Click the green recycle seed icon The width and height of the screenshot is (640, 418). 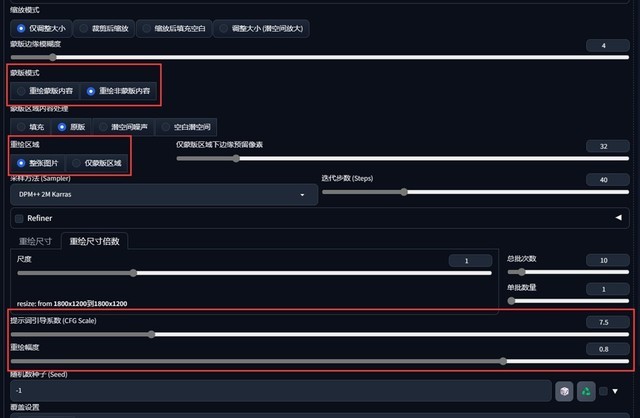(x=587, y=391)
